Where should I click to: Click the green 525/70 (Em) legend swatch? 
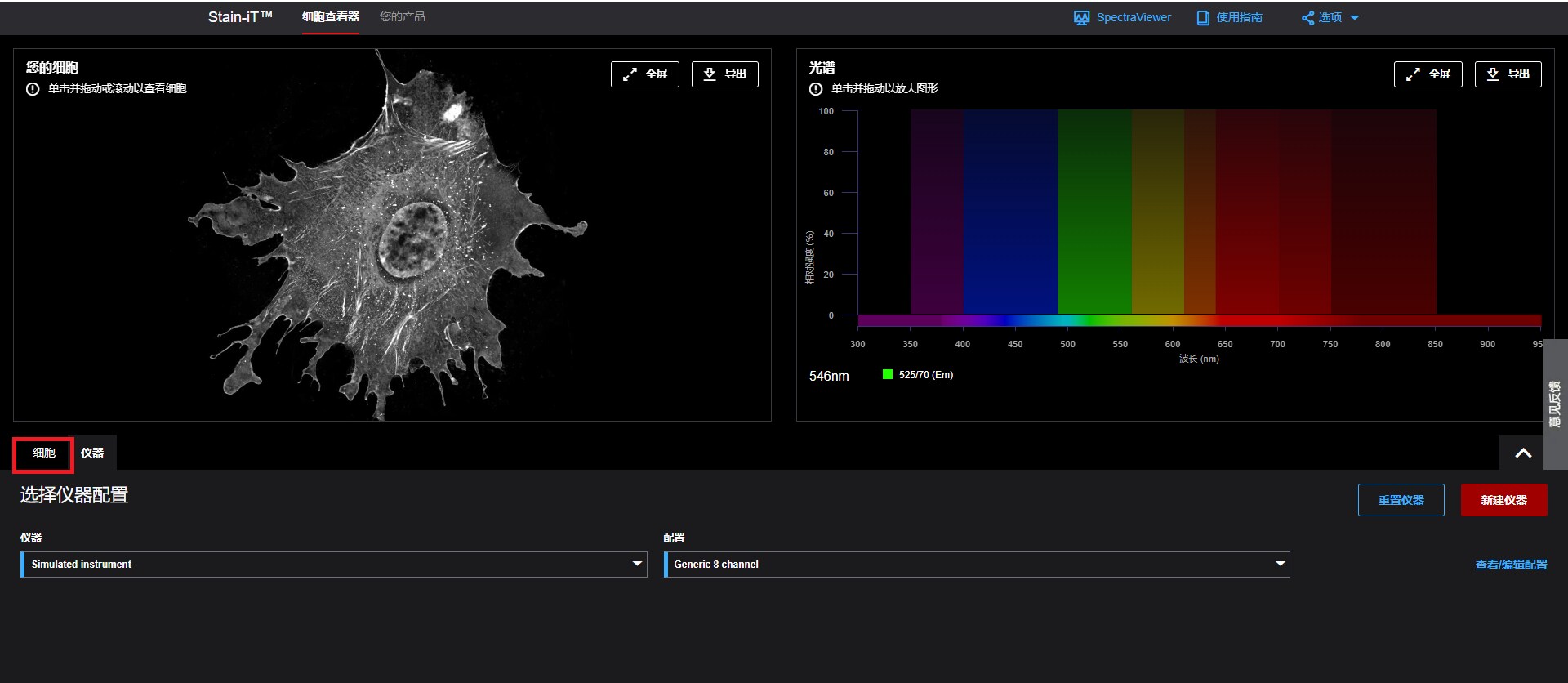coord(887,375)
